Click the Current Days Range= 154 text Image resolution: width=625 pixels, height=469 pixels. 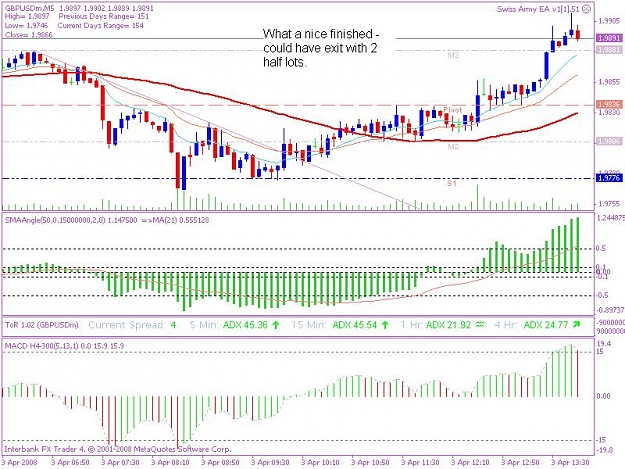coord(100,26)
